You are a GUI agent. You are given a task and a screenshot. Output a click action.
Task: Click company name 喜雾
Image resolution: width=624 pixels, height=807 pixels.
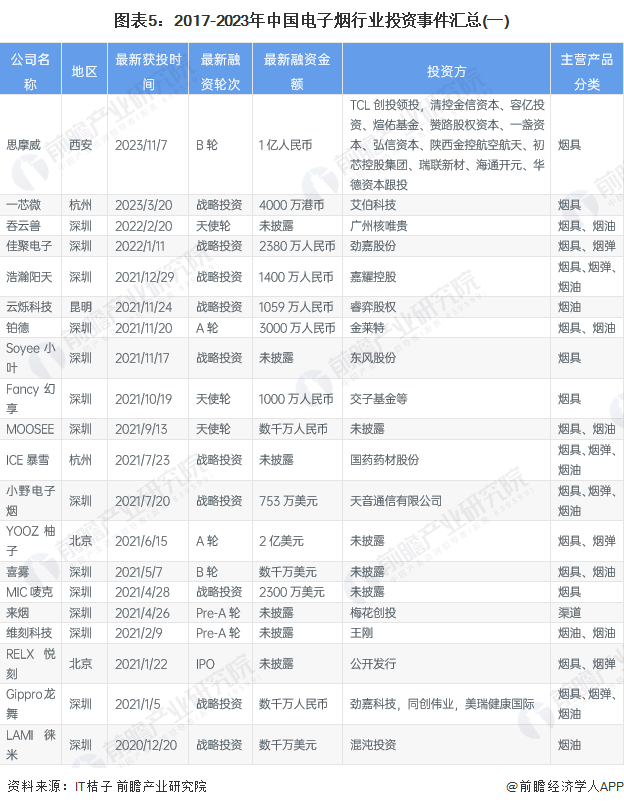click(x=18, y=572)
